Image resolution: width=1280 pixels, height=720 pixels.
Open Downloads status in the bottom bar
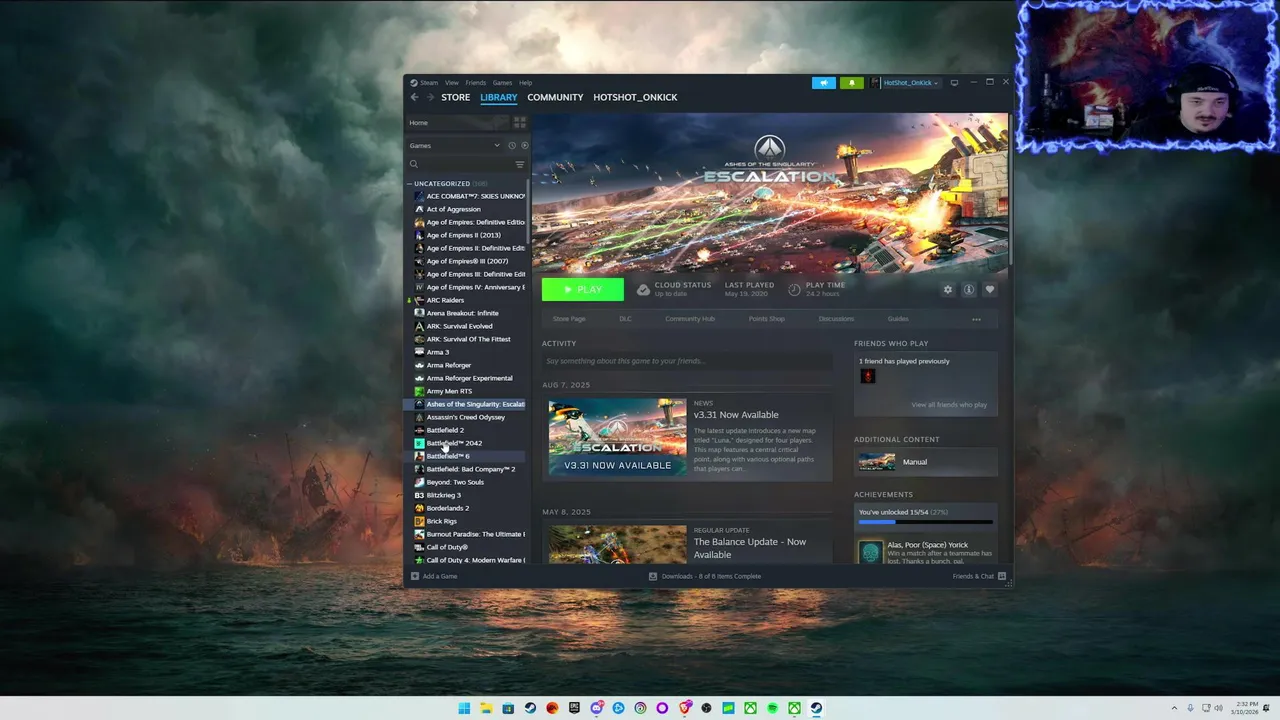tap(705, 576)
